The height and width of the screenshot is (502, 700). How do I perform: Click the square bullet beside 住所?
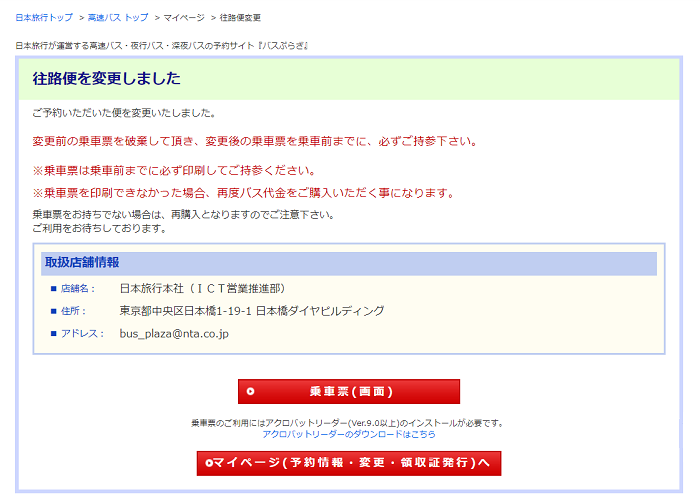tap(53, 311)
